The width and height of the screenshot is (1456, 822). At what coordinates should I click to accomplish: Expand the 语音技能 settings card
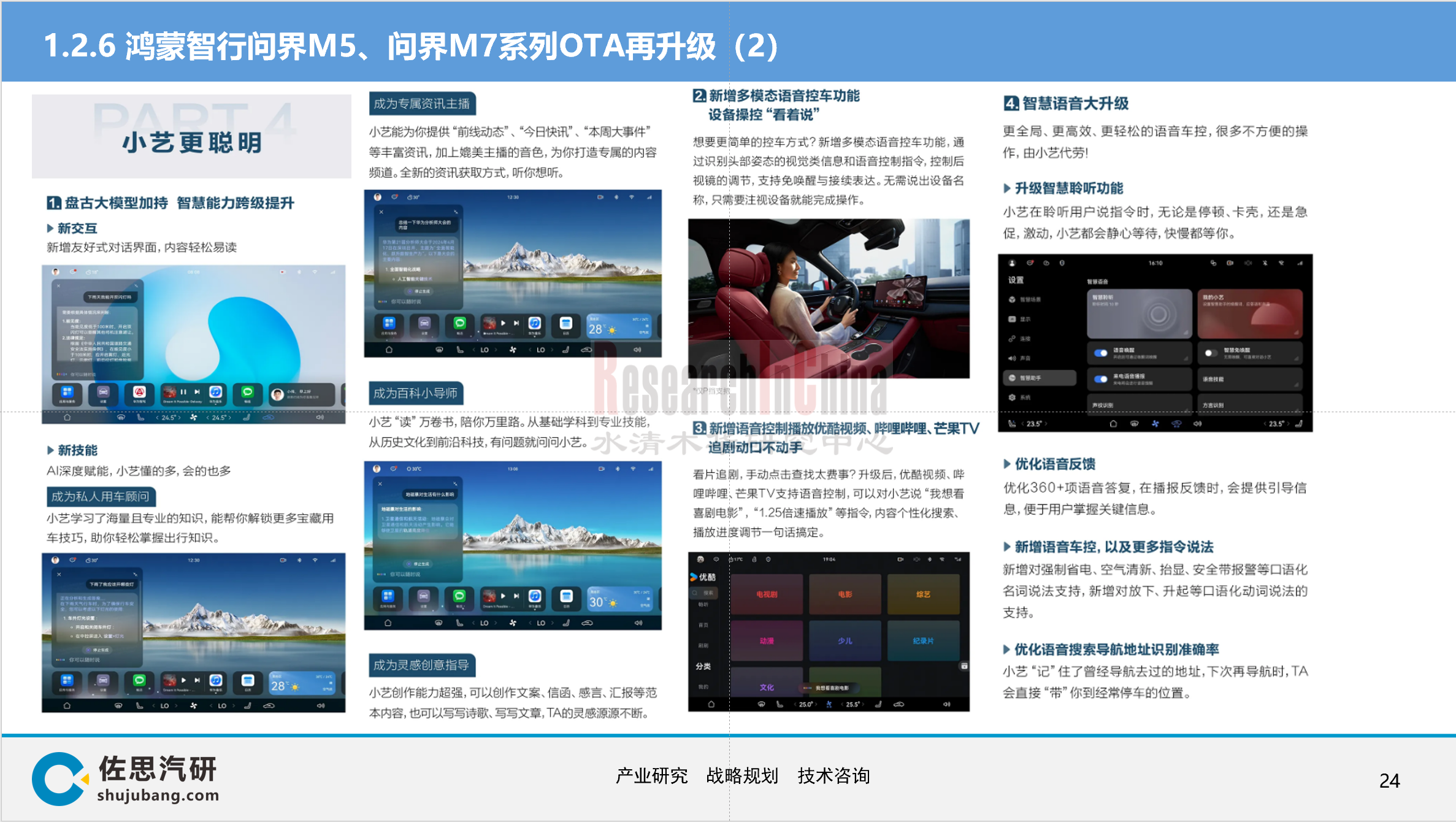click(1250, 379)
